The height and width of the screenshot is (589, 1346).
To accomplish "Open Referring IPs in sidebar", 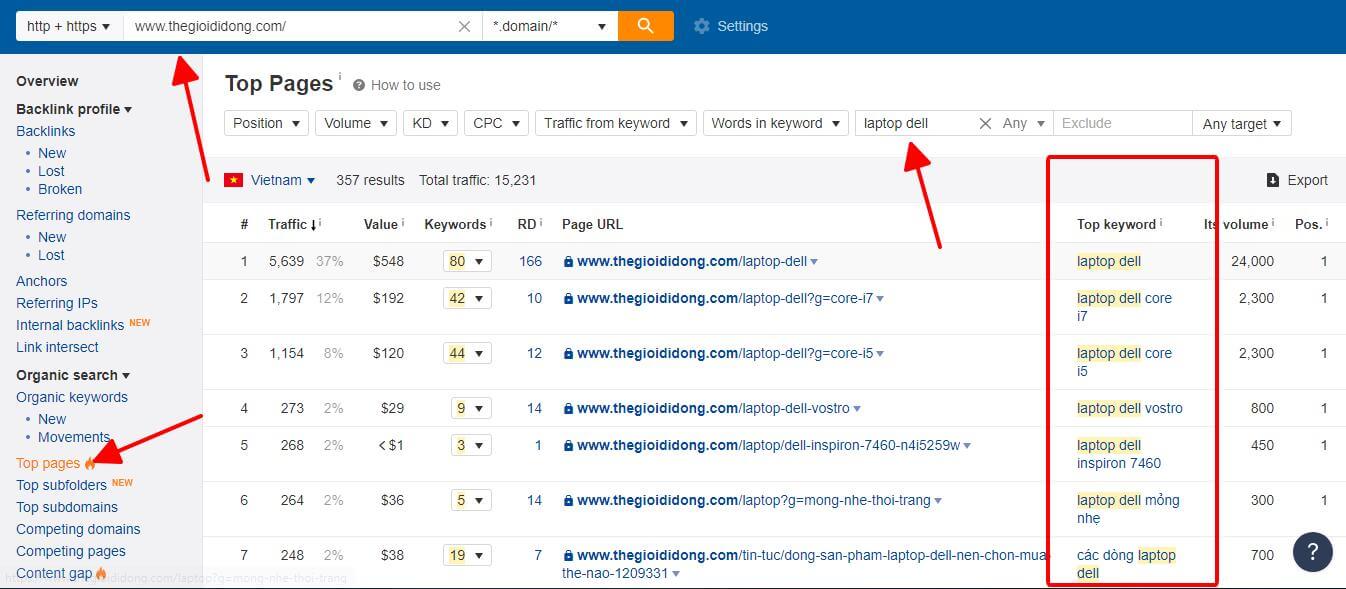I will (57, 303).
